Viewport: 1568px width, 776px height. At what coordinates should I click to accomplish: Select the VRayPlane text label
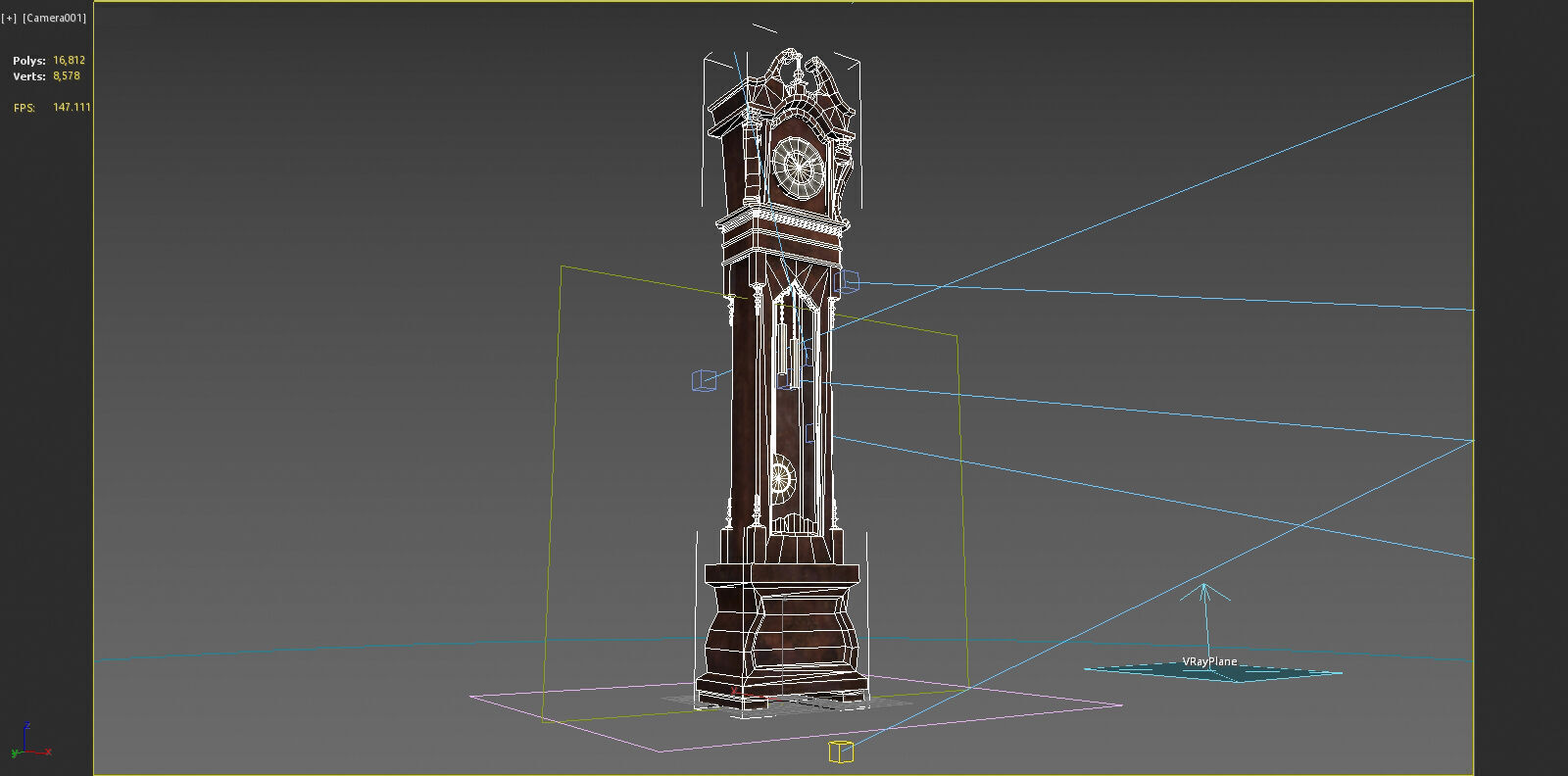1209,661
